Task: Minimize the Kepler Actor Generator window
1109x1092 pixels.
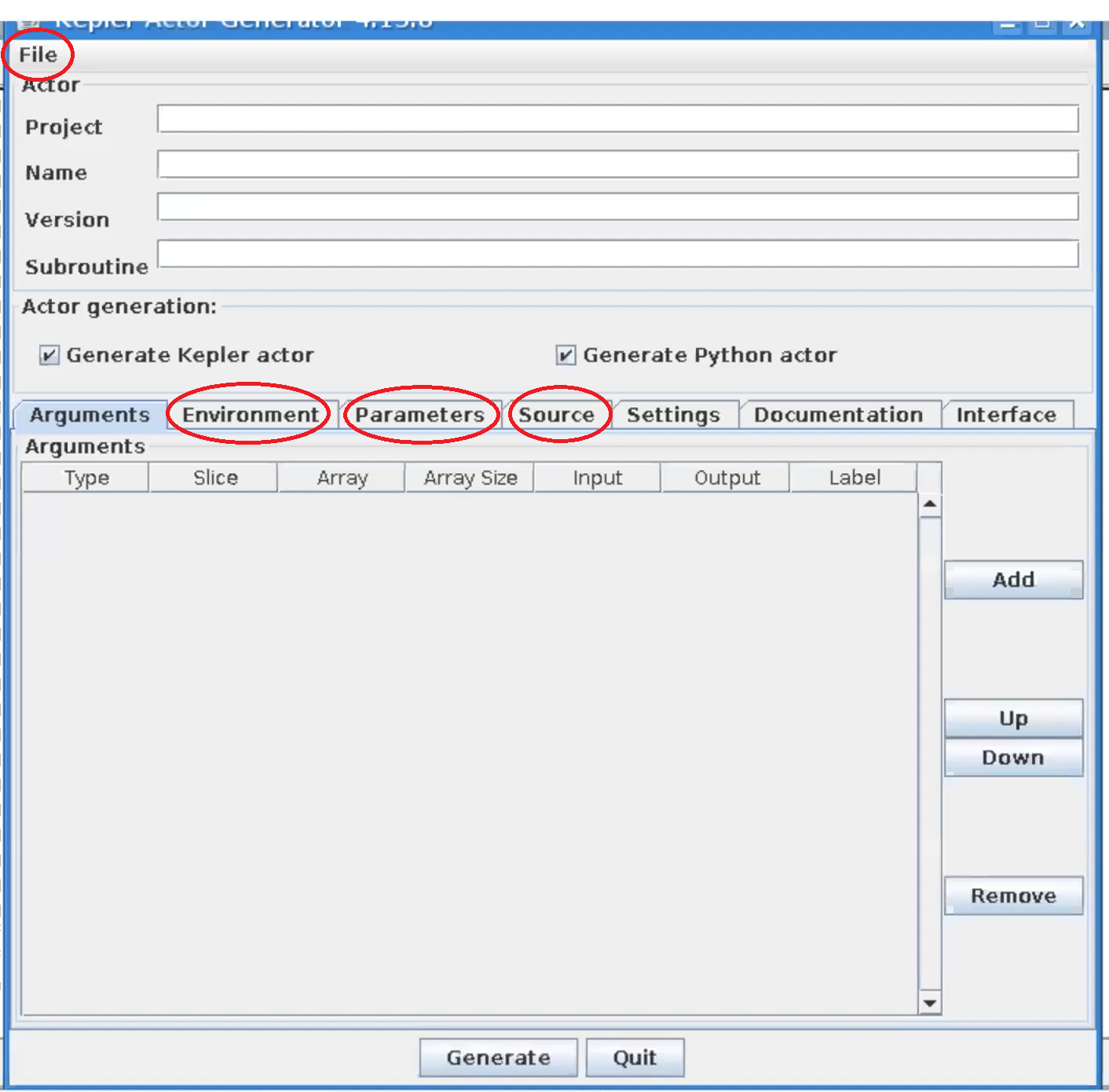Action: click(1008, 24)
